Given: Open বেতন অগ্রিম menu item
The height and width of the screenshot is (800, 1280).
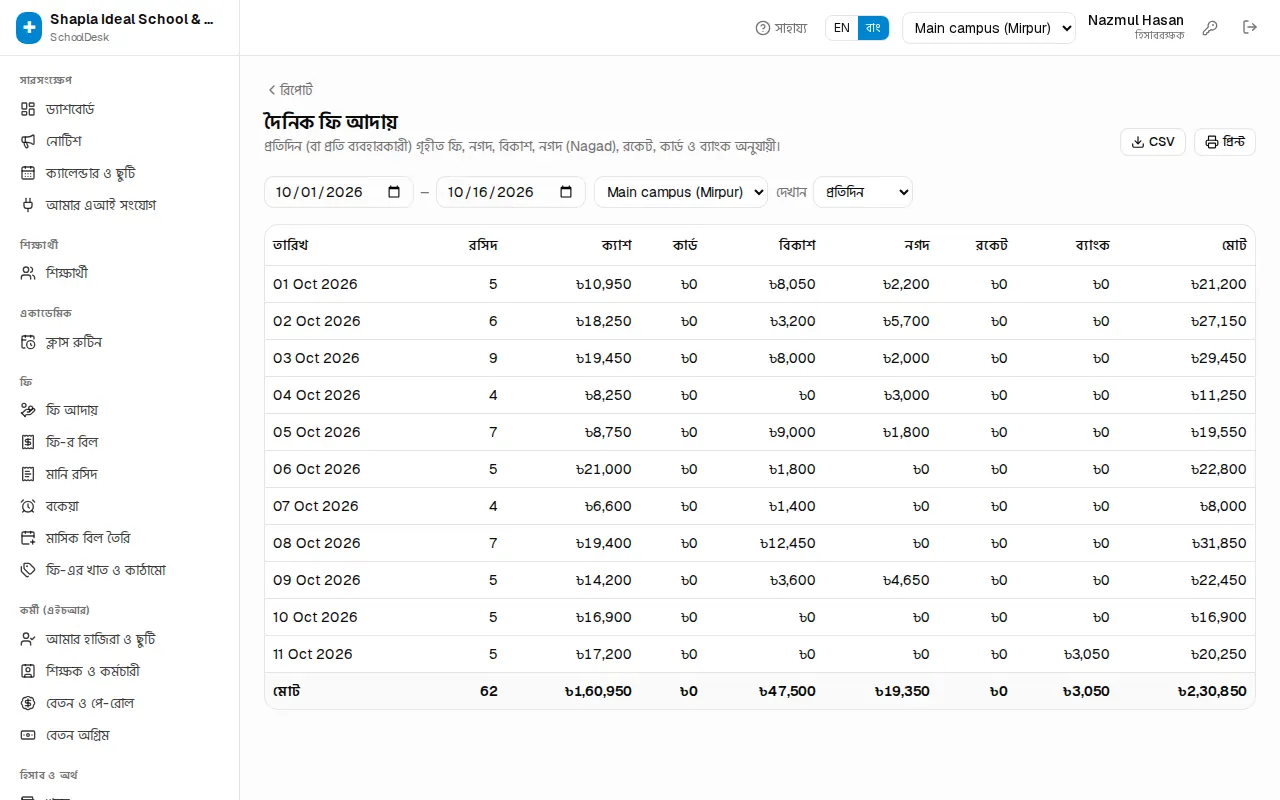Looking at the screenshot, I should pyautogui.click(x=120, y=735).
